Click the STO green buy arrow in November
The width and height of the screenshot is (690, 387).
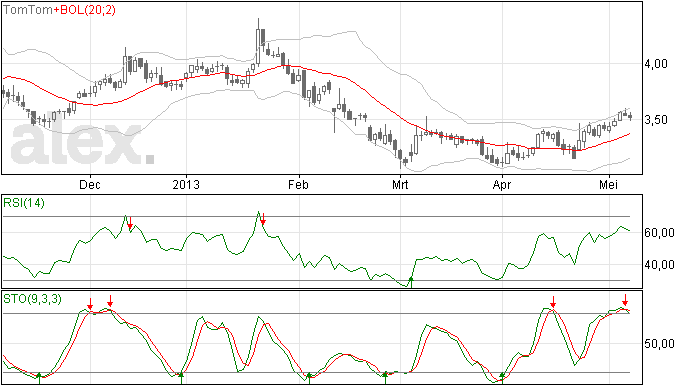click(x=39, y=378)
